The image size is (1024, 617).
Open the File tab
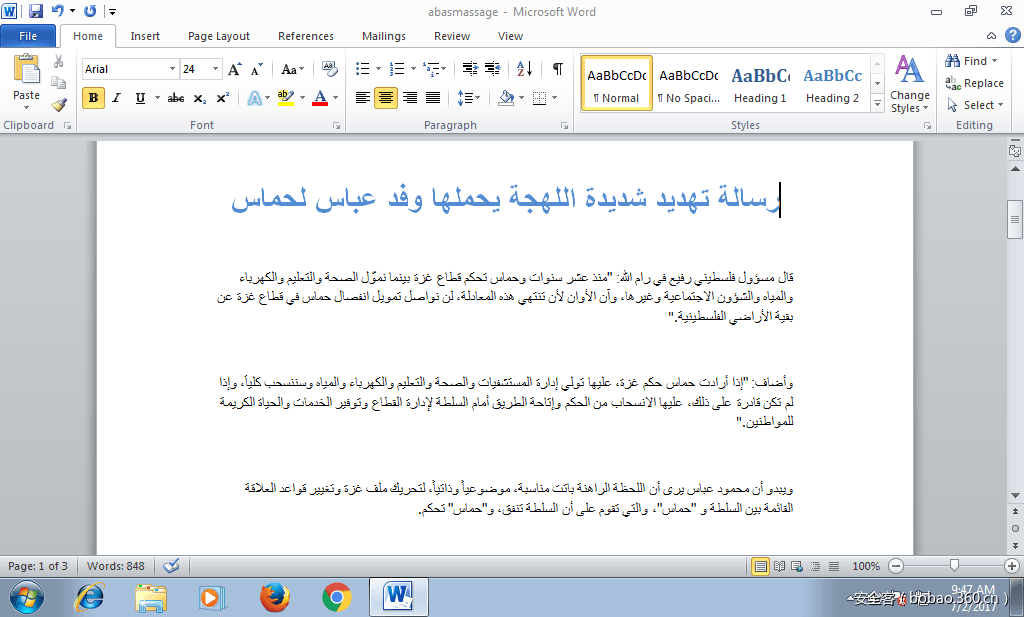pos(28,34)
